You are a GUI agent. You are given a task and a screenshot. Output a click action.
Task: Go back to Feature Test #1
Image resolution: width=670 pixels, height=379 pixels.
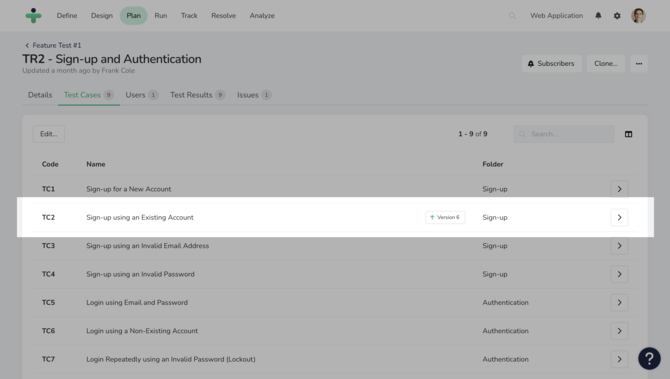[x=53, y=45]
